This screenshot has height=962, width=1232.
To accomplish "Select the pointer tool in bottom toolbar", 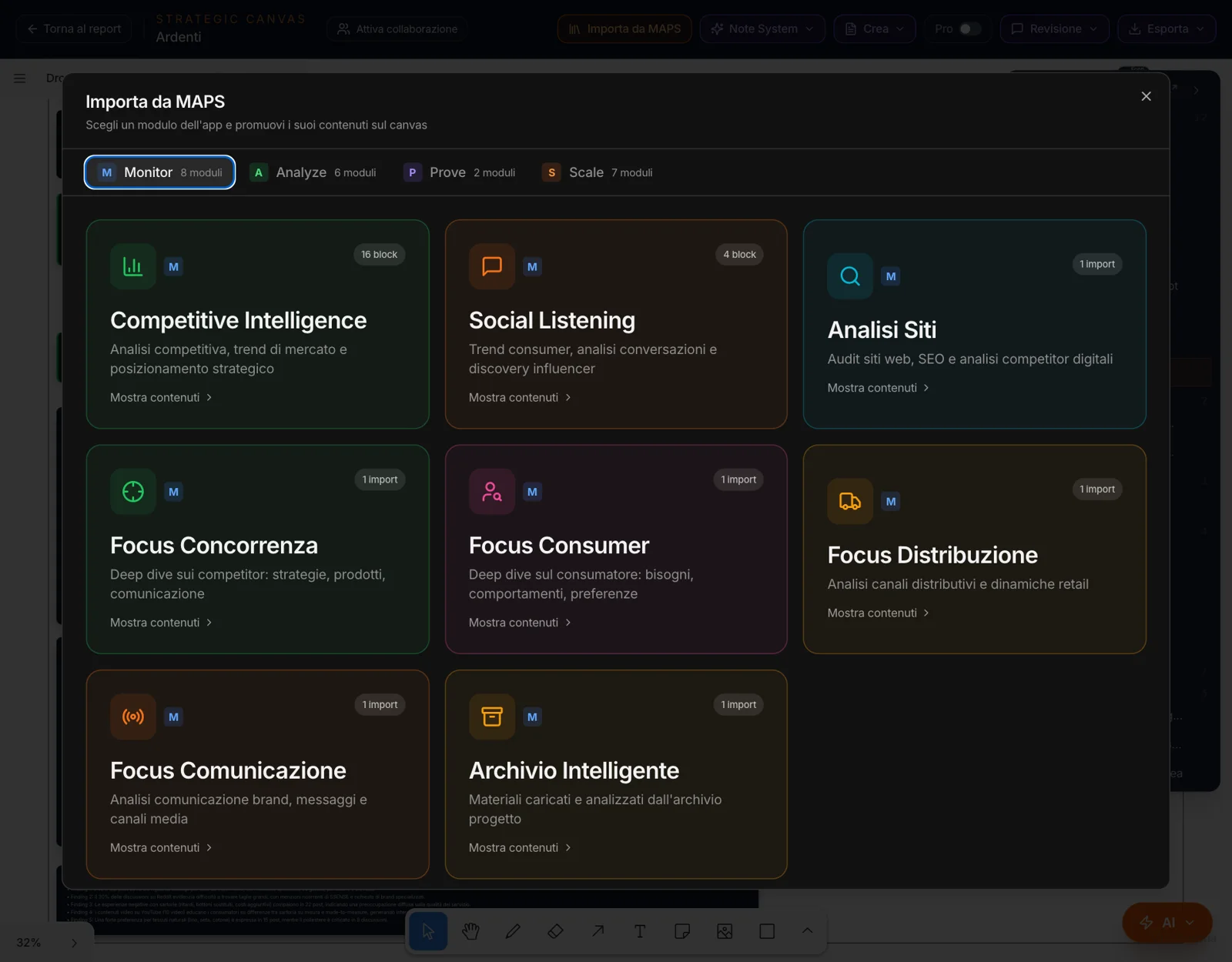I will click(428, 931).
